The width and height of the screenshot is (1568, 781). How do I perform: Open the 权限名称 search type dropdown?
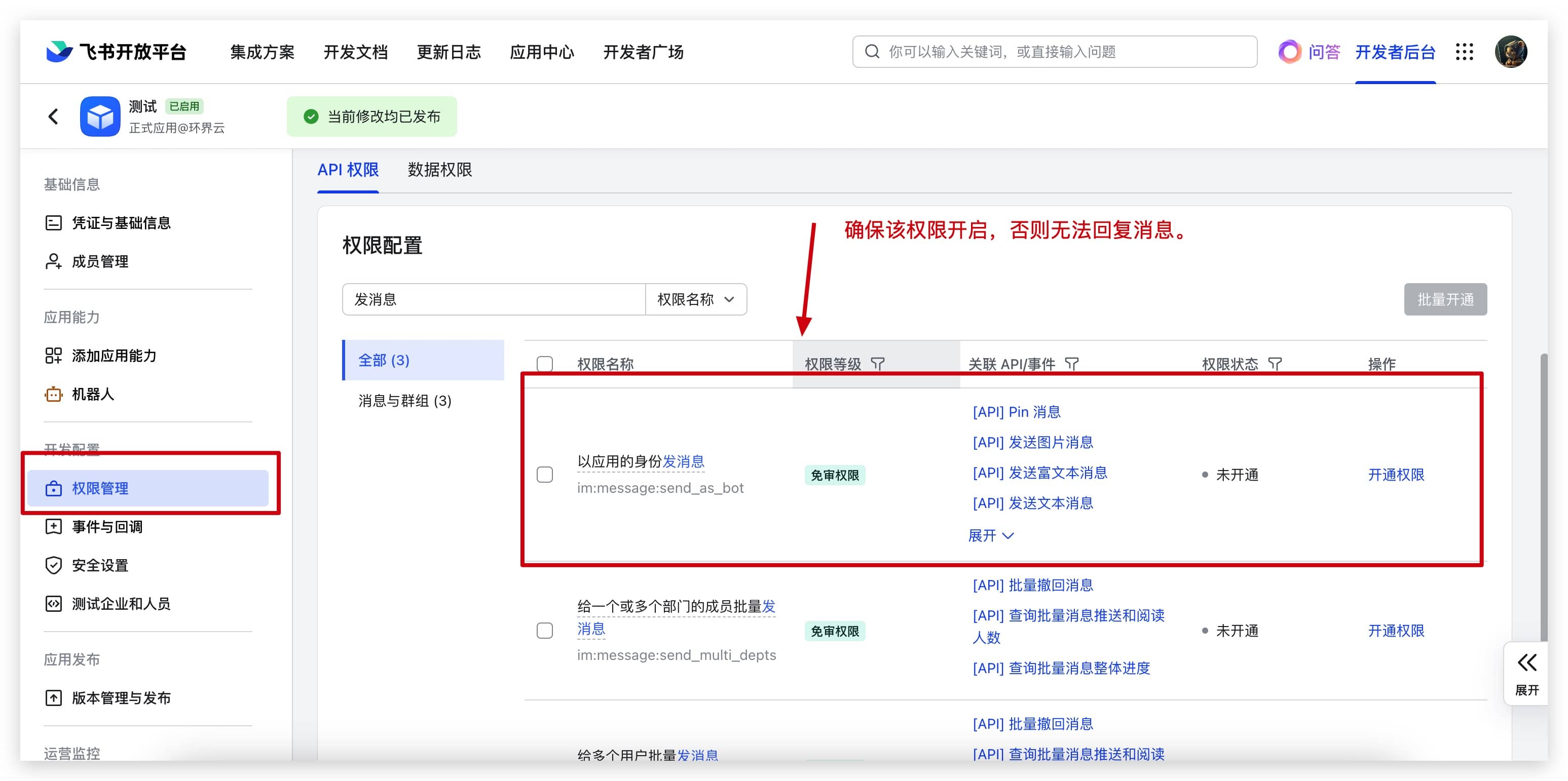pyautogui.click(x=696, y=299)
